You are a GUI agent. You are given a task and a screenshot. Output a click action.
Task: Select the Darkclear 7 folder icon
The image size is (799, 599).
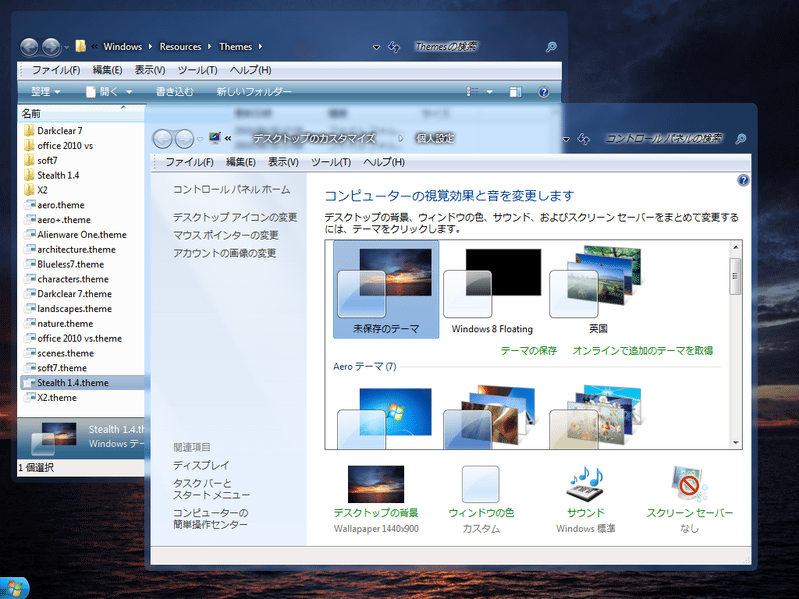coord(30,130)
